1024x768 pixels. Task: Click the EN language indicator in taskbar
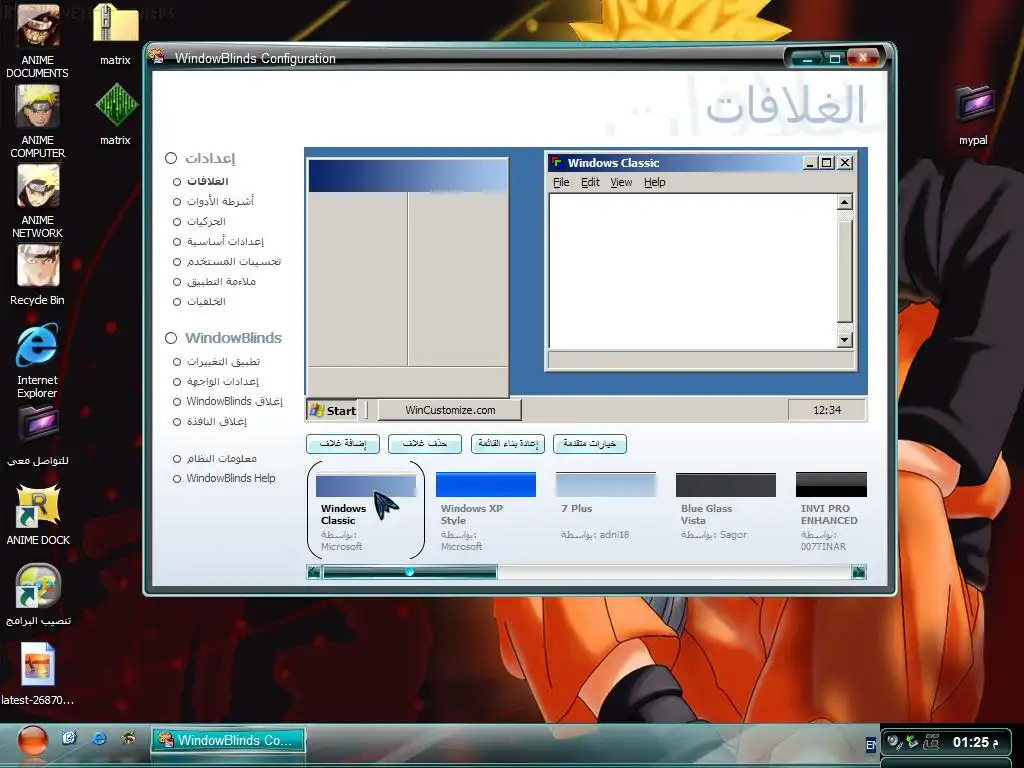(x=871, y=744)
